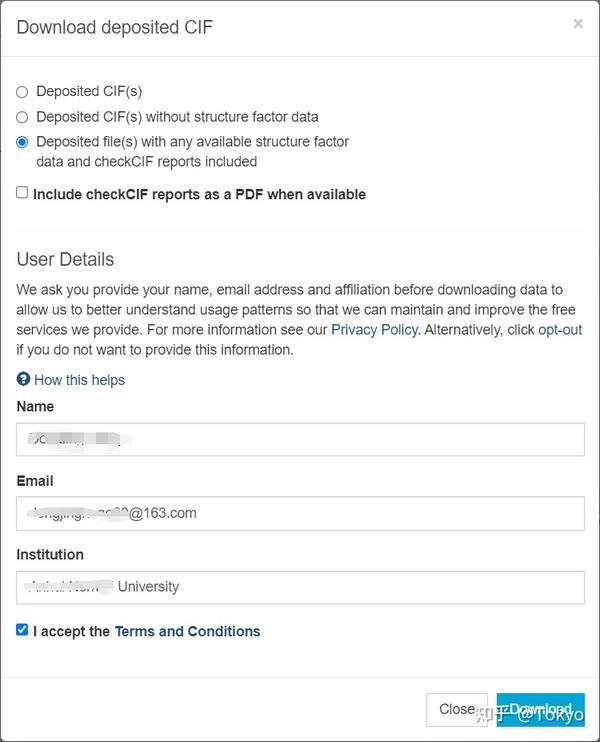Click the Institution text box
The width and height of the screenshot is (600, 742).
pos(300,587)
